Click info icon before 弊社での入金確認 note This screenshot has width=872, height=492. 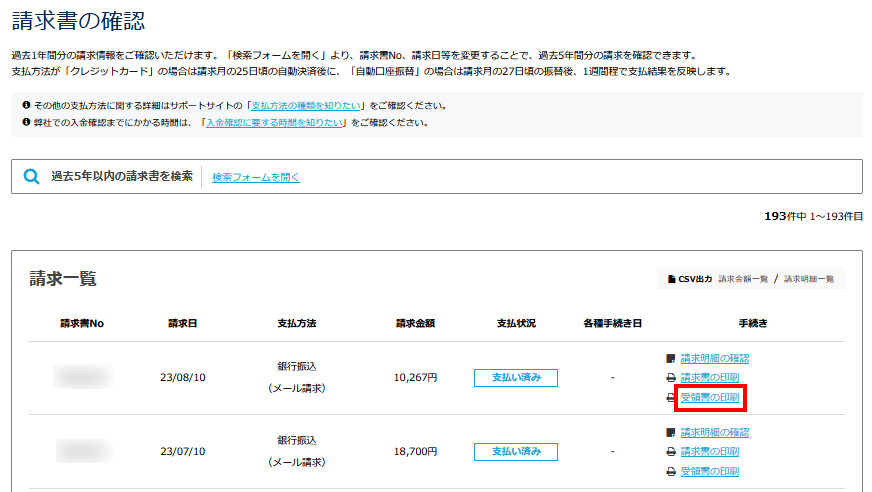(x=25, y=122)
